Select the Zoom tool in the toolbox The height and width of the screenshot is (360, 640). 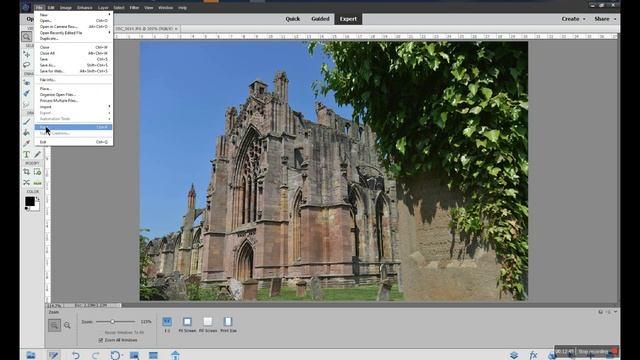27,37
